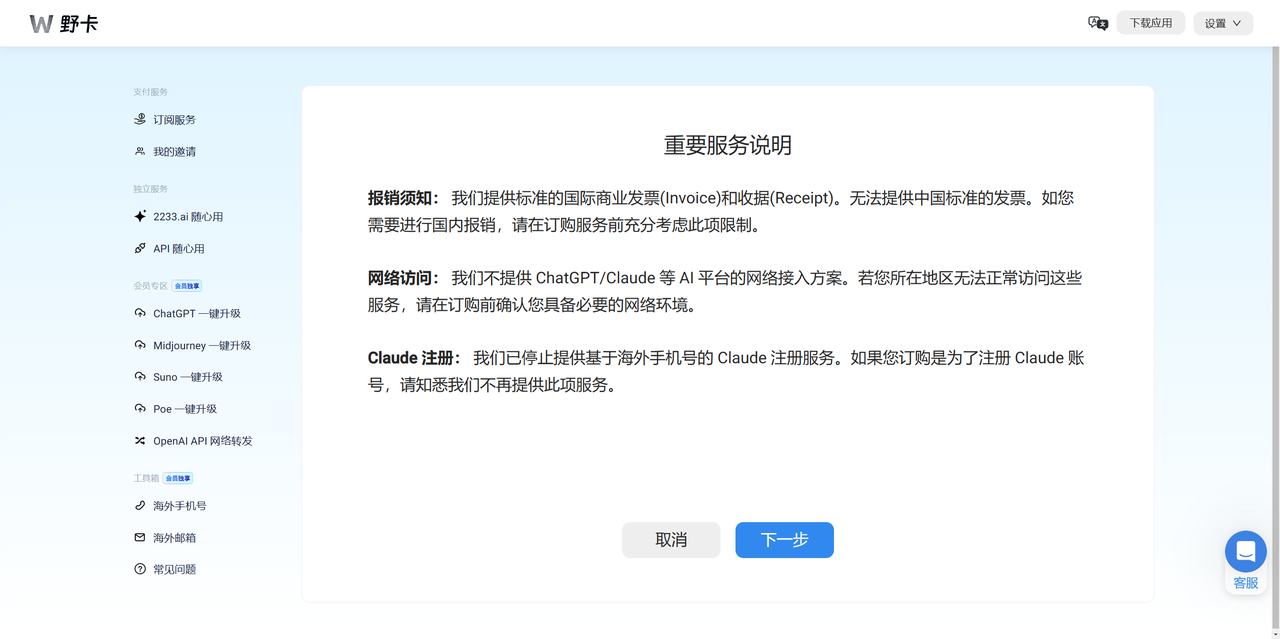Click the 会员独享 badge beside 工具箱

tap(178, 478)
